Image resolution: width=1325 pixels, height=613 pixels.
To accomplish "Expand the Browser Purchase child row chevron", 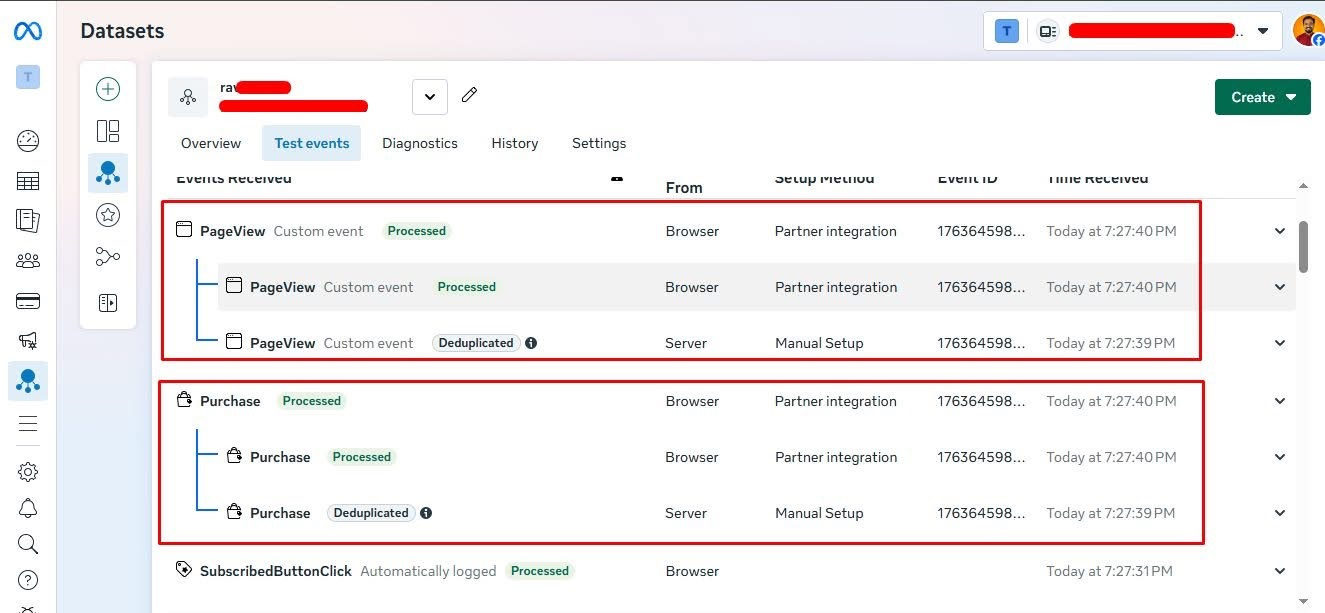I will point(1280,457).
